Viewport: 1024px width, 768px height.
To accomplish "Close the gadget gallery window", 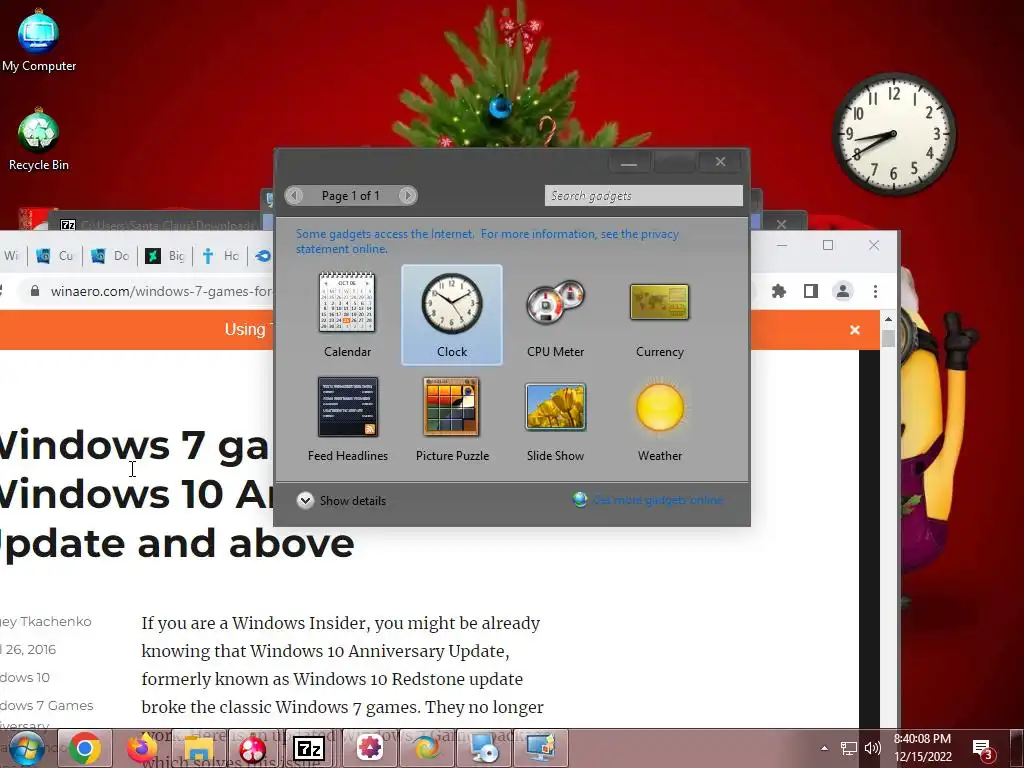I will coord(720,162).
